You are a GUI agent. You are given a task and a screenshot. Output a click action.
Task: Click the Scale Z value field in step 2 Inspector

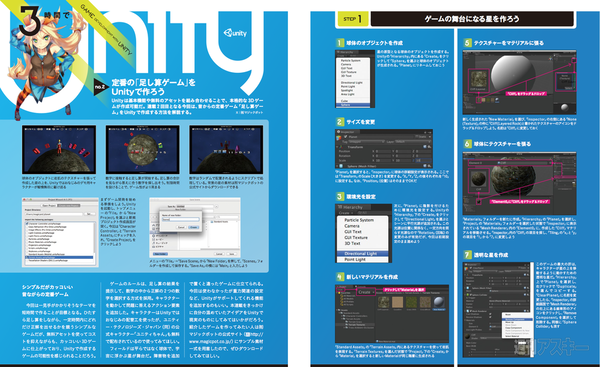coord(423,160)
